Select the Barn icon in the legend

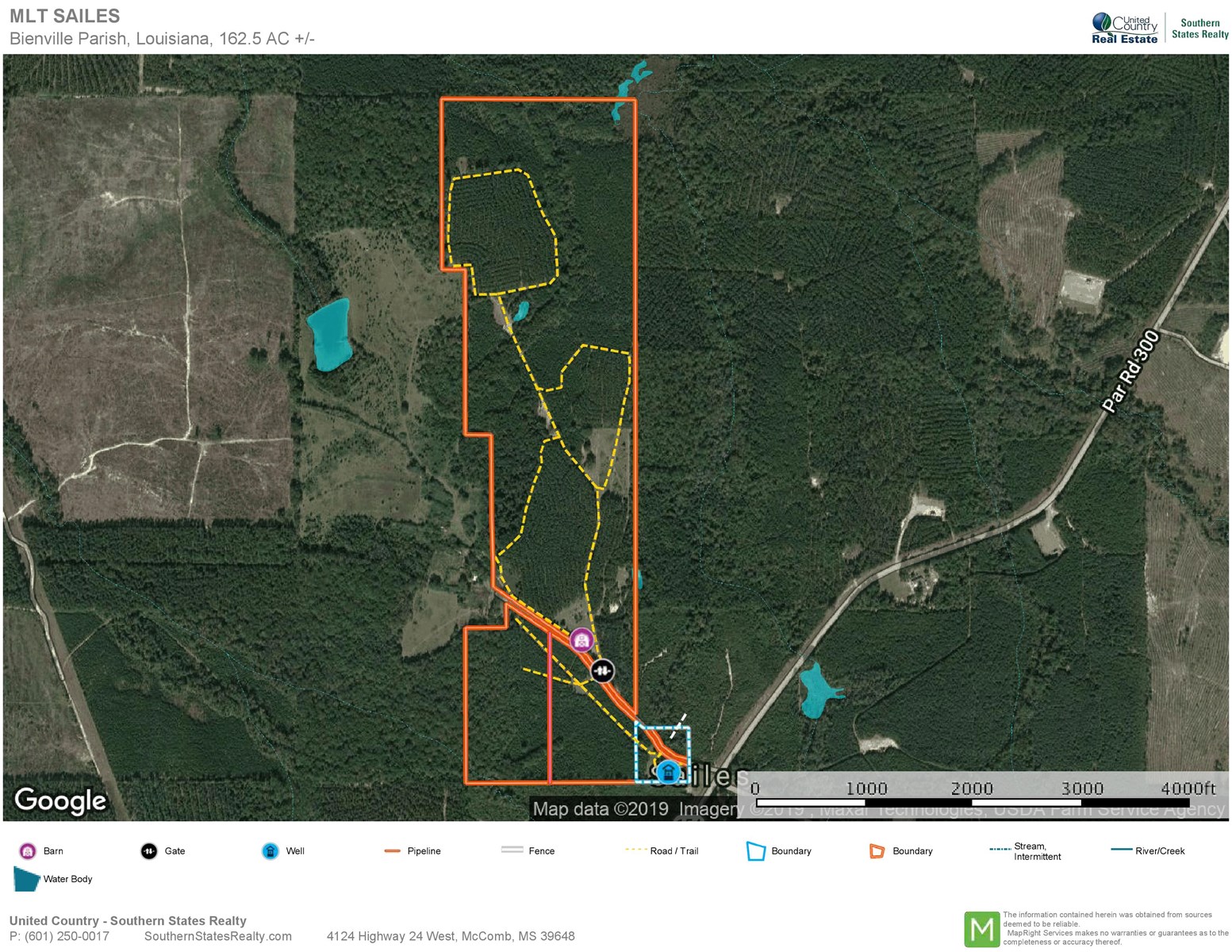pyautogui.click(x=28, y=851)
